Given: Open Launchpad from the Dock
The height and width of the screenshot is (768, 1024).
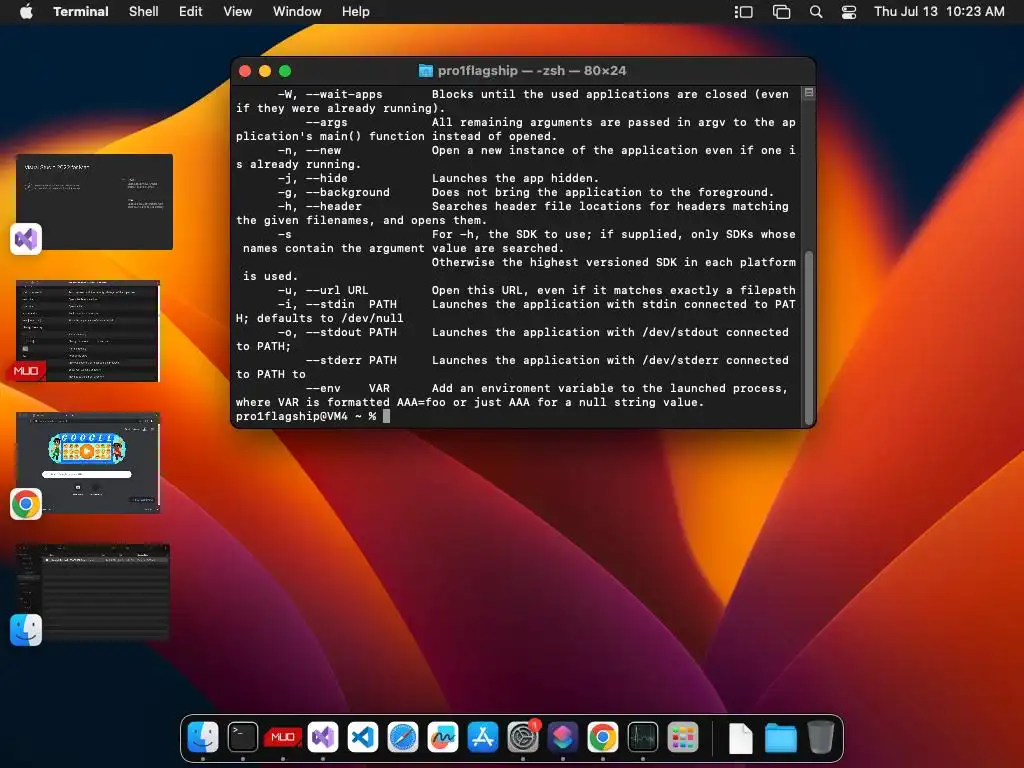Looking at the screenshot, I should click(683, 737).
